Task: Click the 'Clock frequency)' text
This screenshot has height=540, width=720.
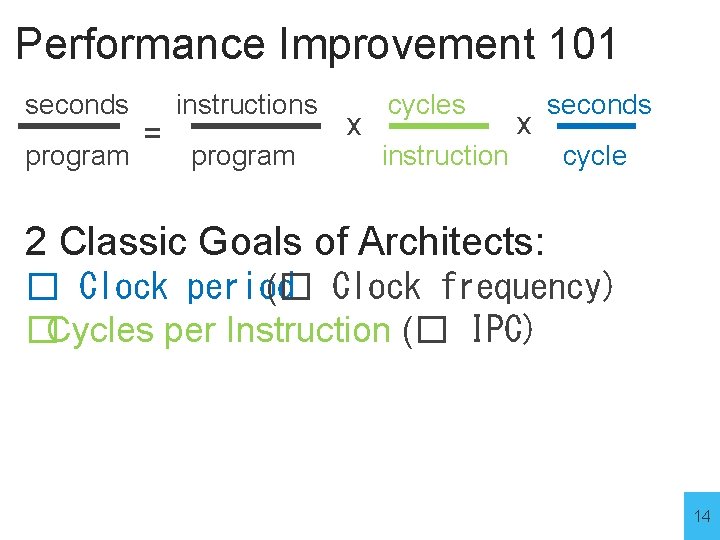Action: point(470,287)
